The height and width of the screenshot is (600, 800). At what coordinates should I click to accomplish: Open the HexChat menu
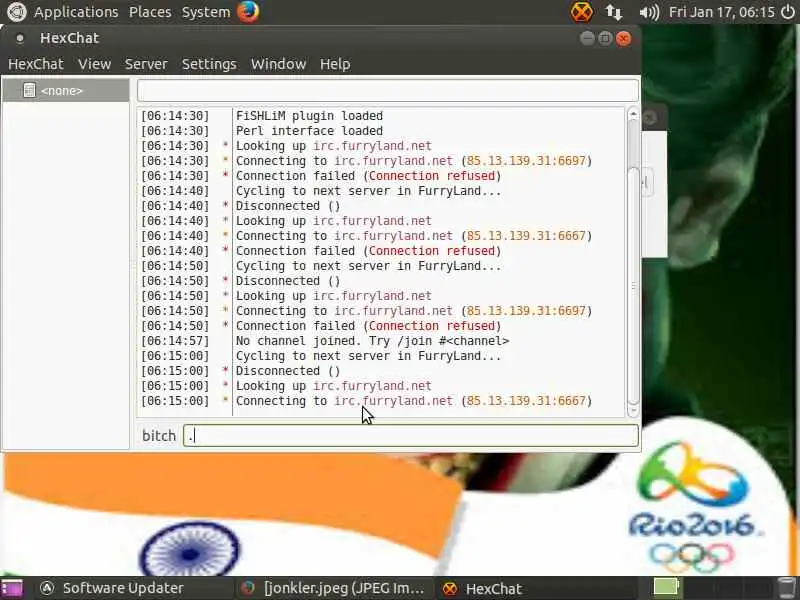point(36,64)
